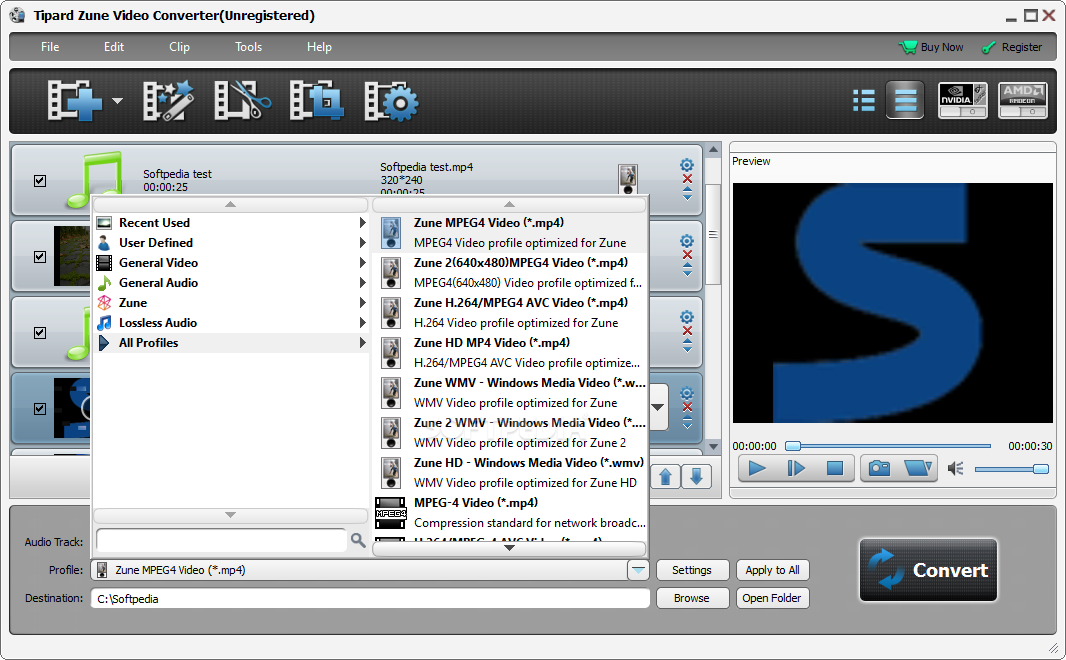Screen dimensions: 1066x660
Task: Choose Zune MPEG4 Video (*.mp4) profile
Action: click(x=510, y=233)
